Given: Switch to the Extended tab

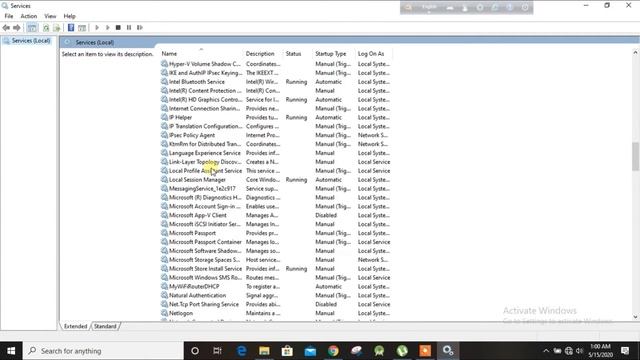Looking at the screenshot, I should click(76, 326).
